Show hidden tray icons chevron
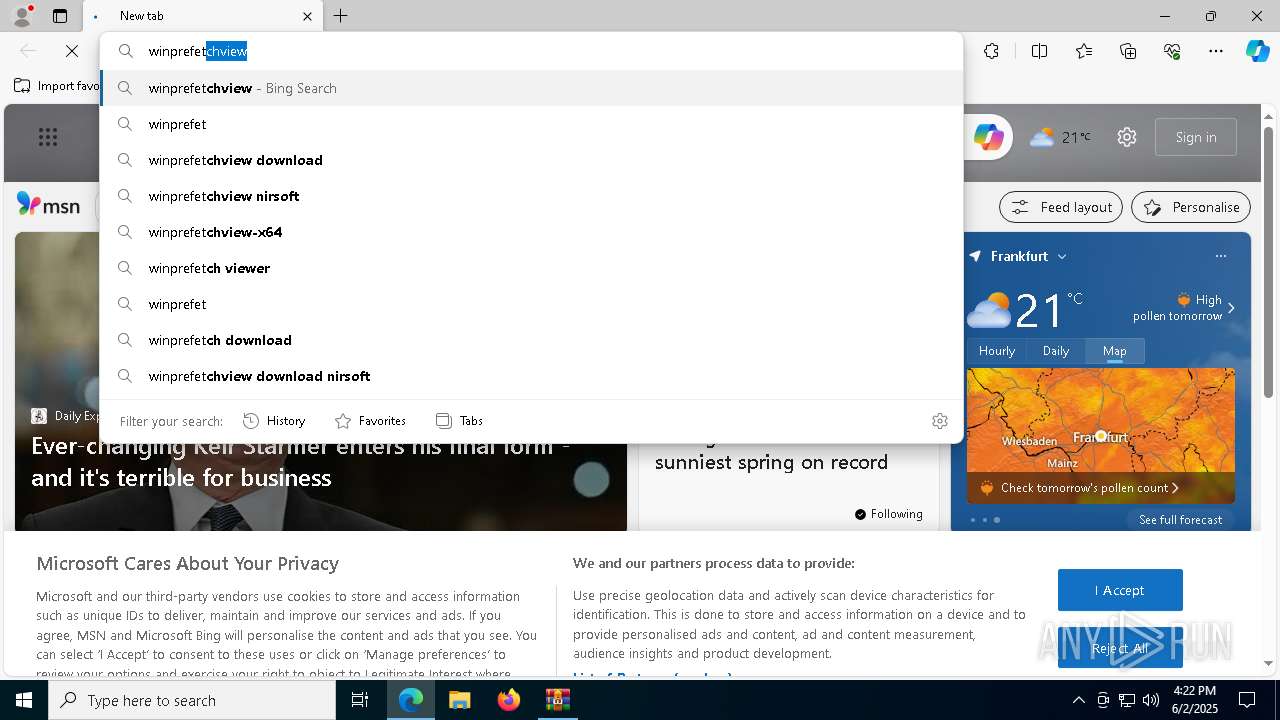The height and width of the screenshot is (720, 1280). coord(1078,700)
